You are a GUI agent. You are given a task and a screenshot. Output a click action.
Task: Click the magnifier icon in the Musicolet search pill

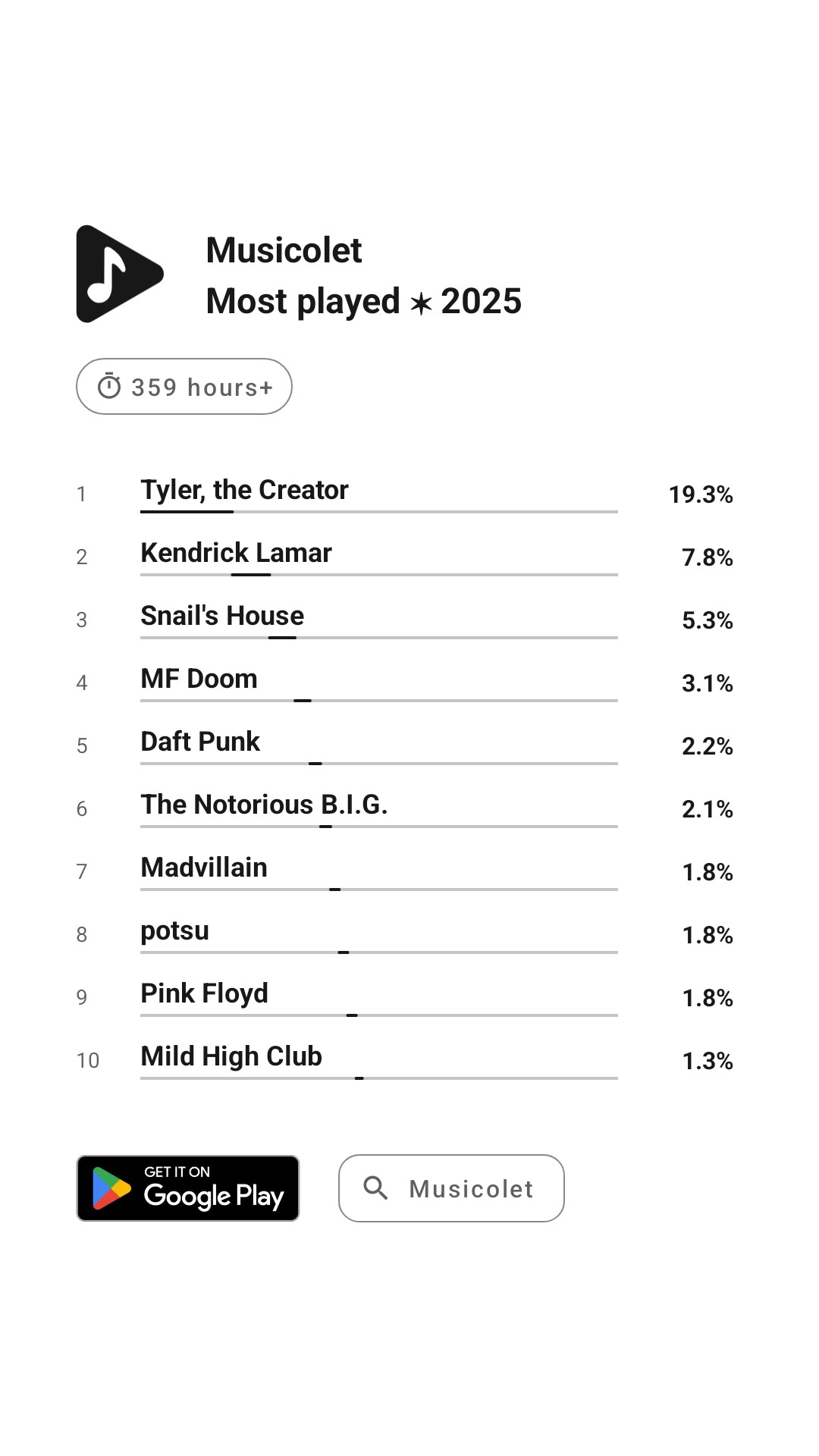[375, 1188]
